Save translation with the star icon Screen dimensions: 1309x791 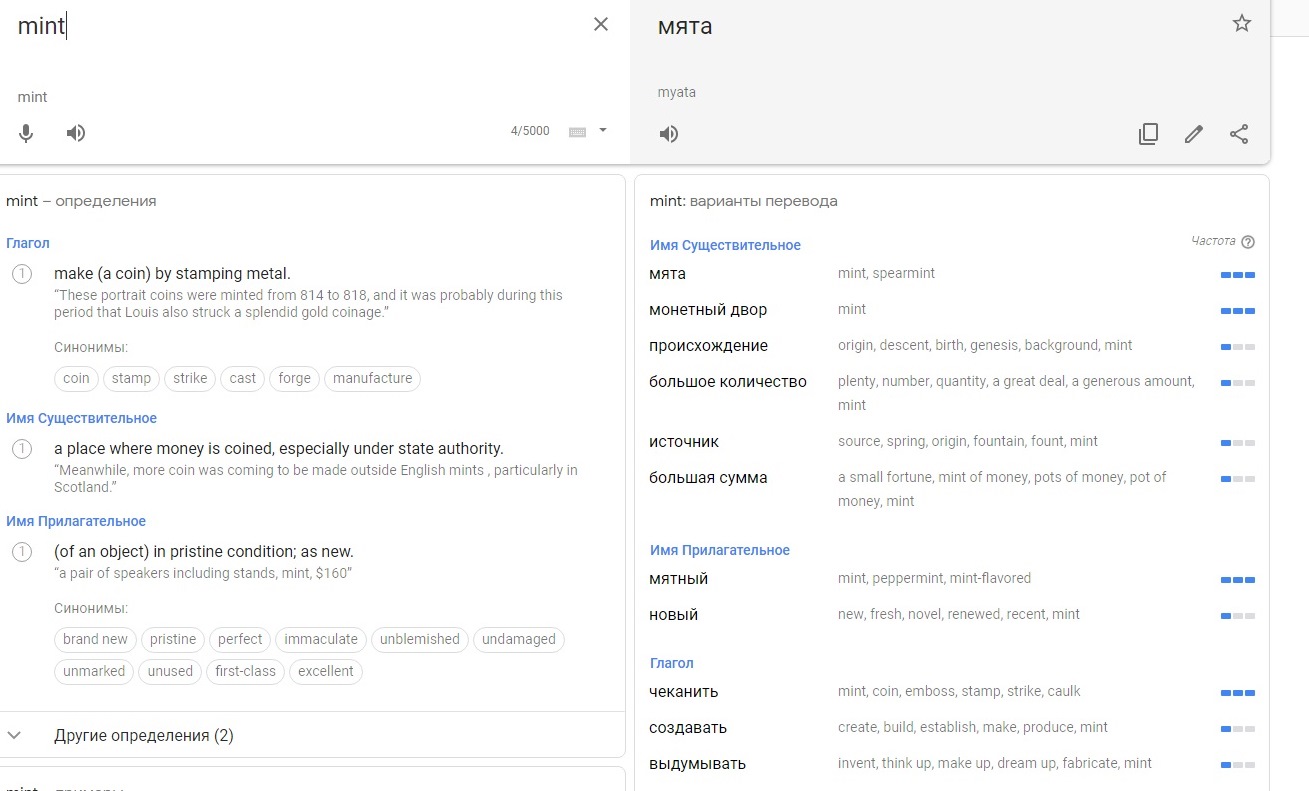coord(1241,24)
